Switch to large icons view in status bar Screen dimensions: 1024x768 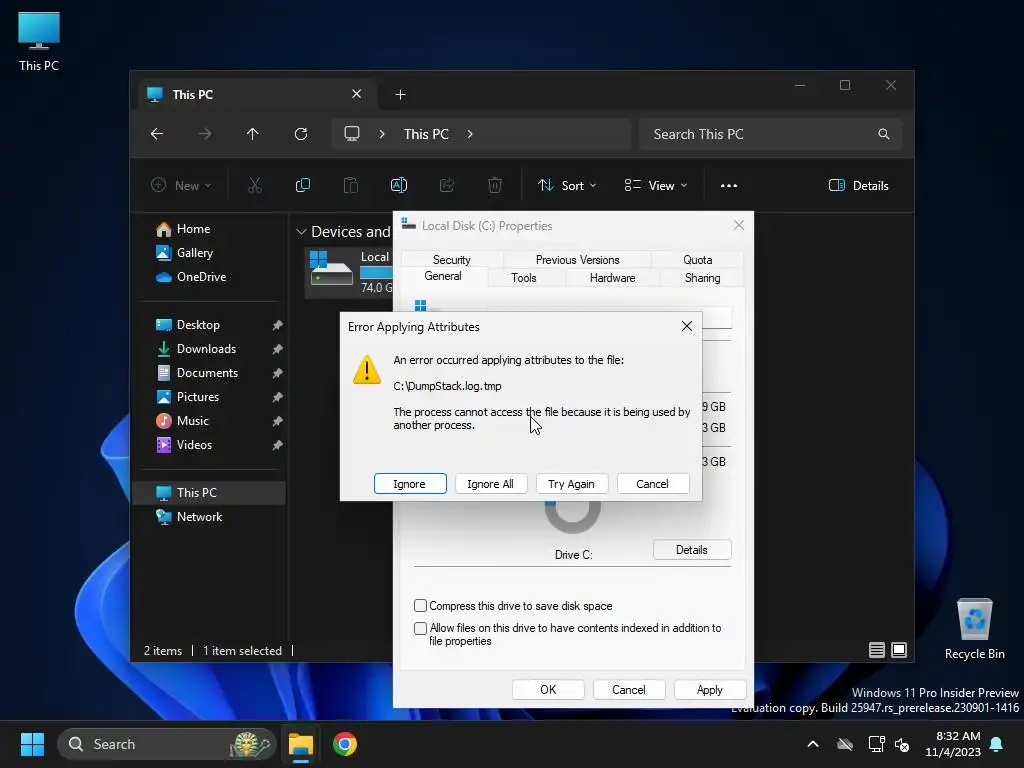point(899,650)
